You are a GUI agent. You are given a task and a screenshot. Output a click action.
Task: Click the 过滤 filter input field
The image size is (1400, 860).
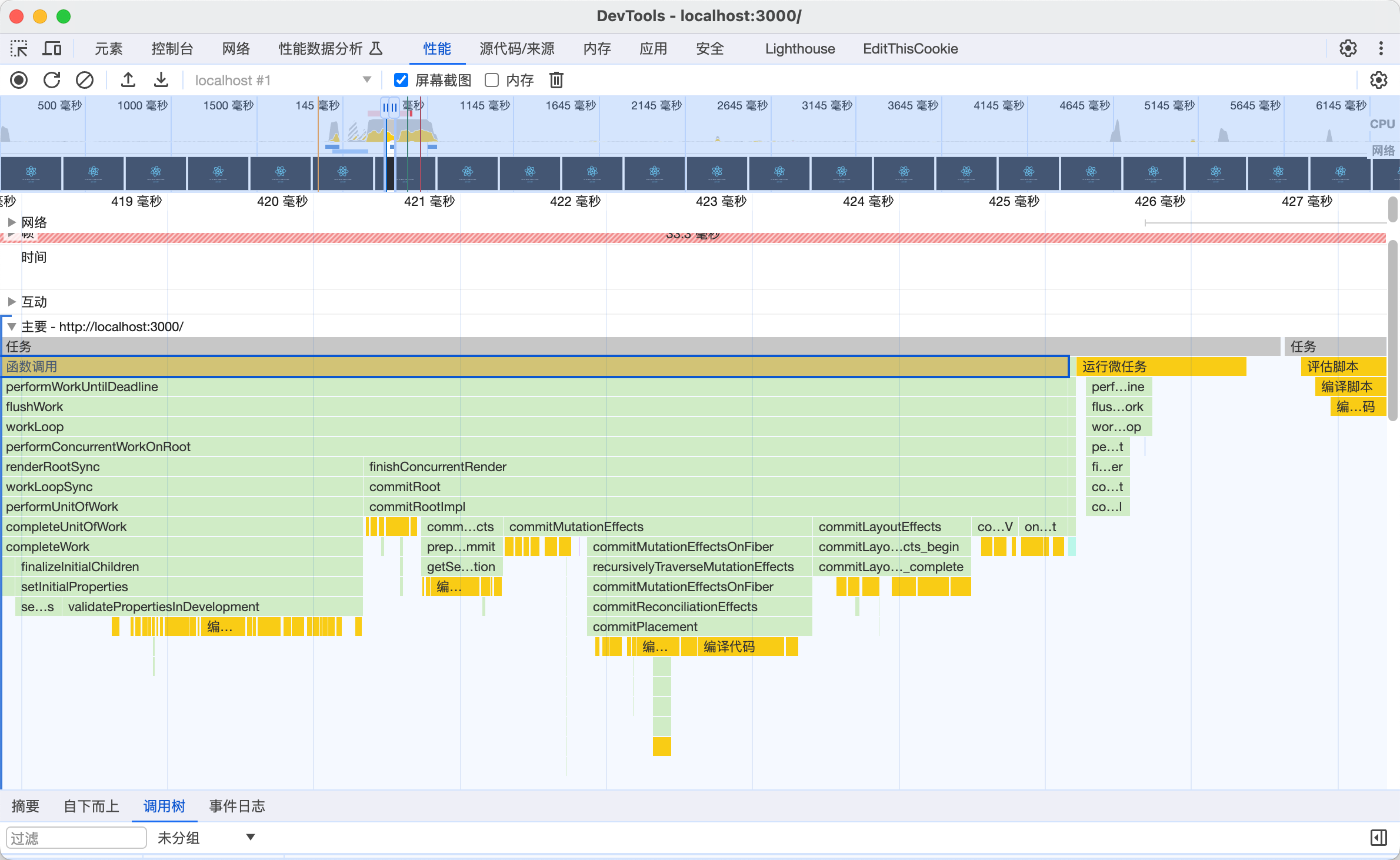pyautogui.click(x=76, y=838)
